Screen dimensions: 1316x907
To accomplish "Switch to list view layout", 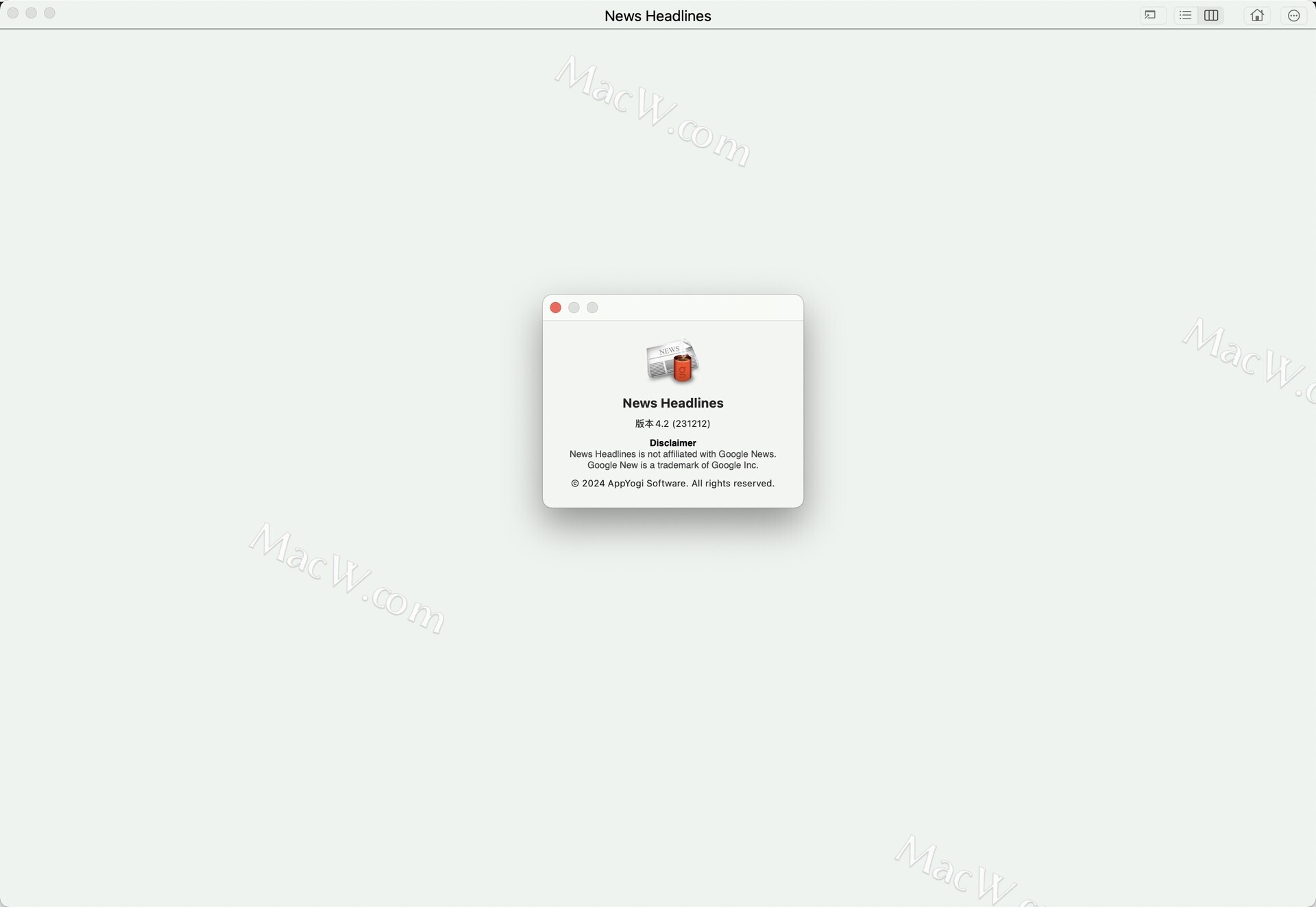I will pos(1185,15).
